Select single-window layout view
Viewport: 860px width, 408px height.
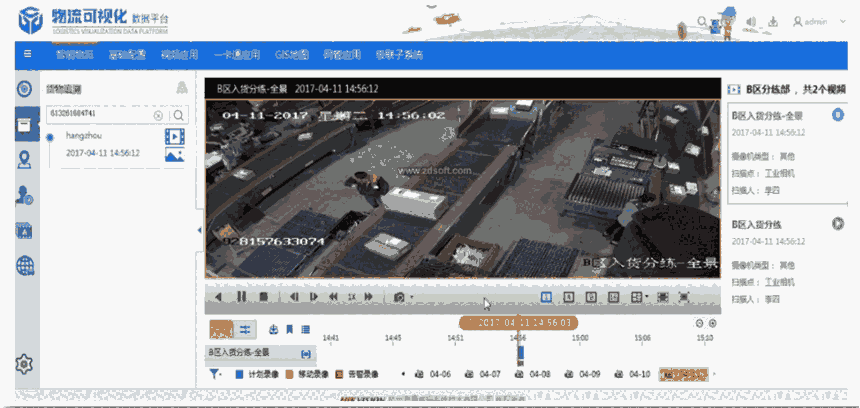pos(546,297)
